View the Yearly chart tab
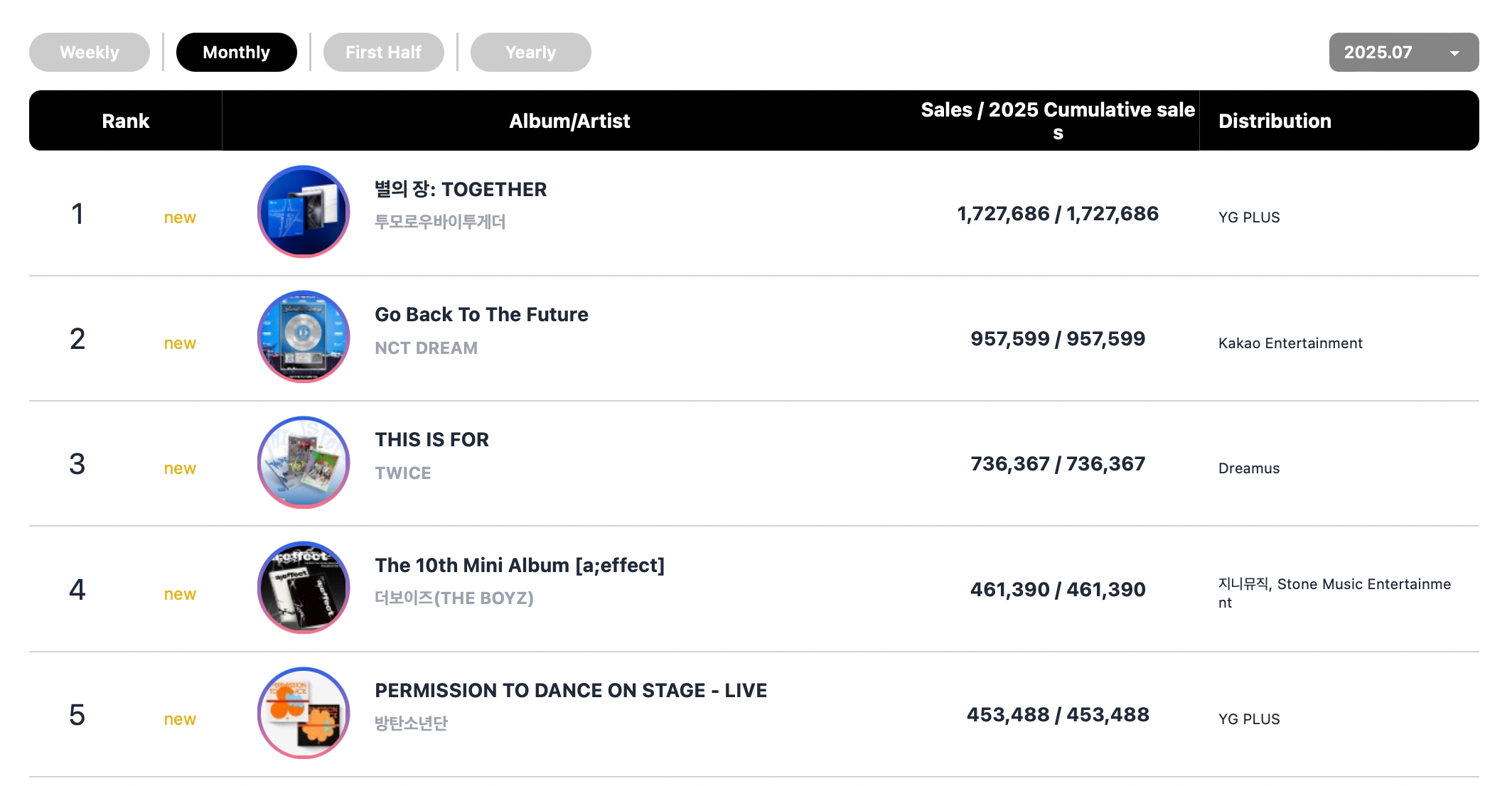This screenshot has width=1512, height=786. (x=531, y=52)
